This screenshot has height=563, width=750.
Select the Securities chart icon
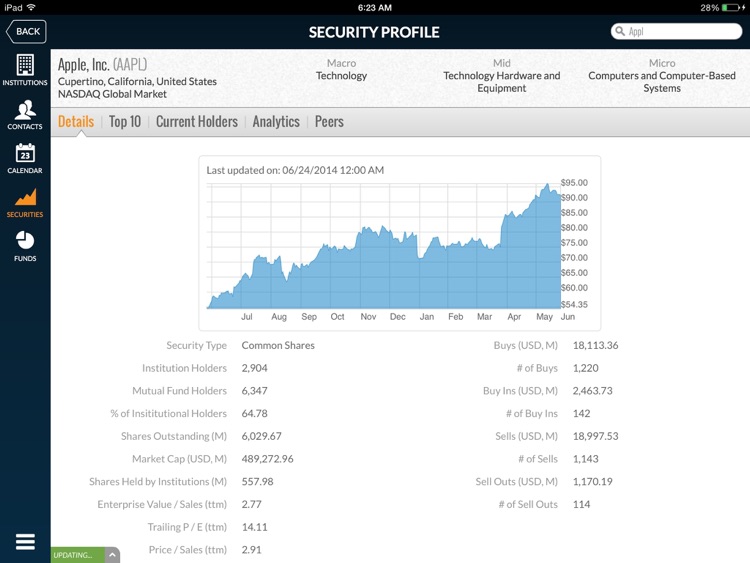[25, 202]
